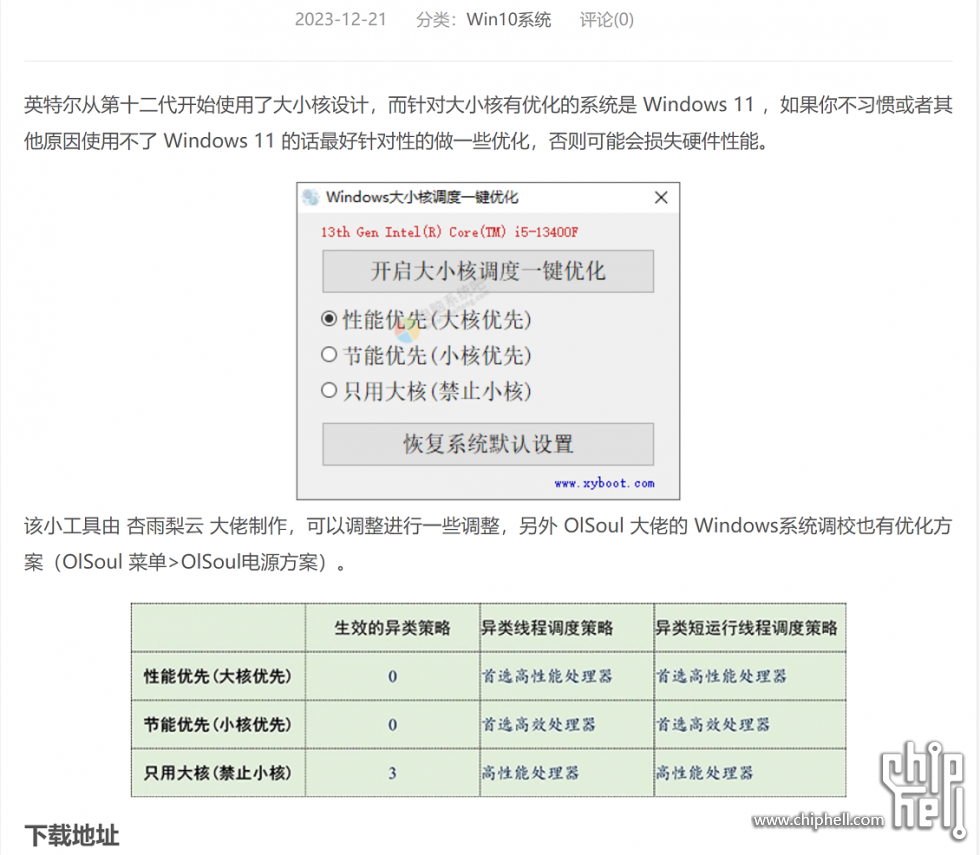Screen dimensions: 980x855
Task: Click the 恢复系统默认设置 button
Action: tap(488, 444)
